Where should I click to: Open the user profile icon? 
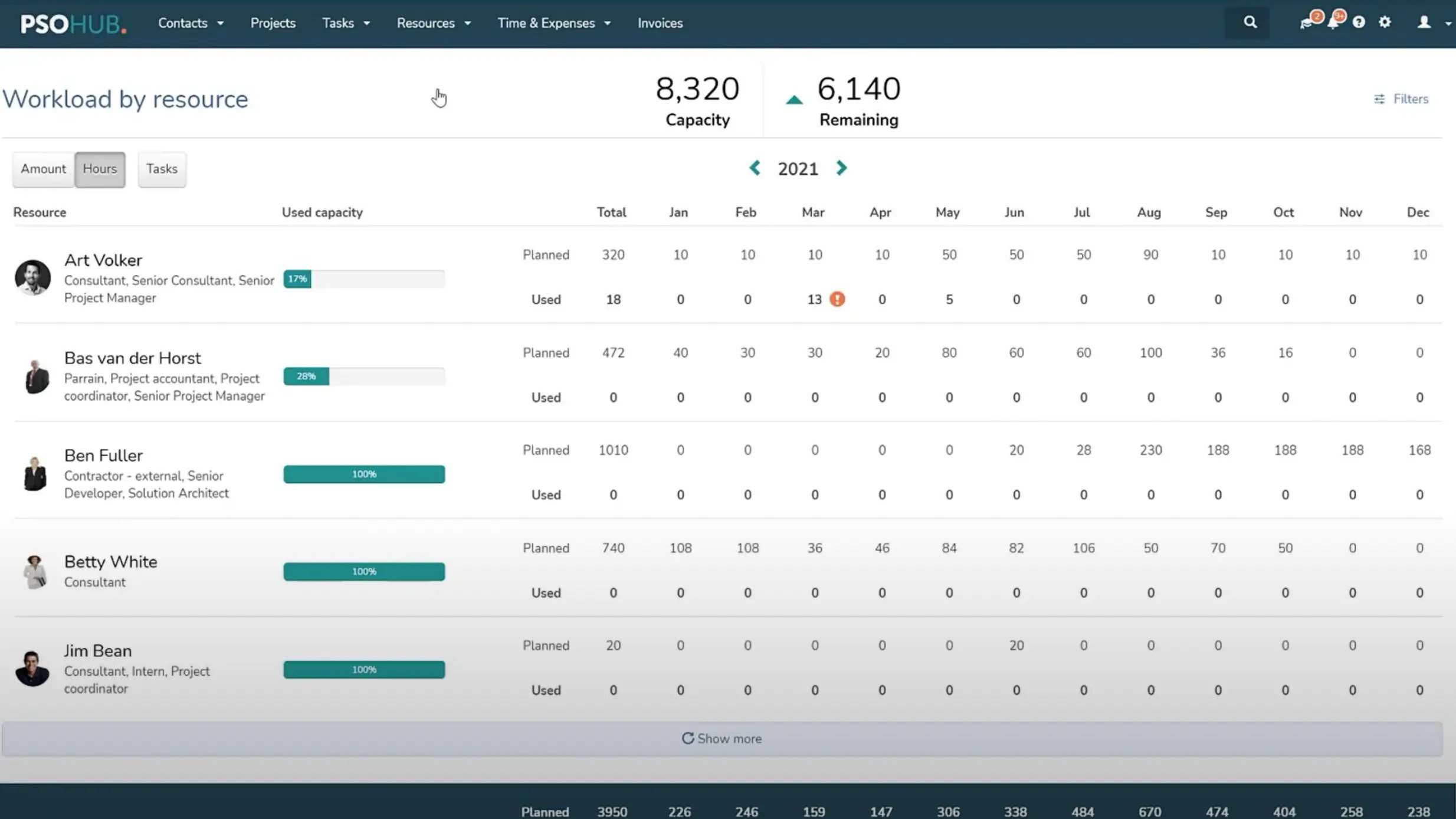coord(1424,22)
